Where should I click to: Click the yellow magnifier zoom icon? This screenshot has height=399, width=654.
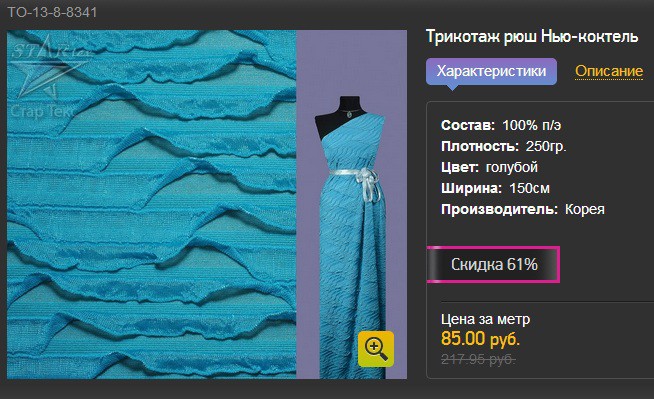(x=376, y=349)
